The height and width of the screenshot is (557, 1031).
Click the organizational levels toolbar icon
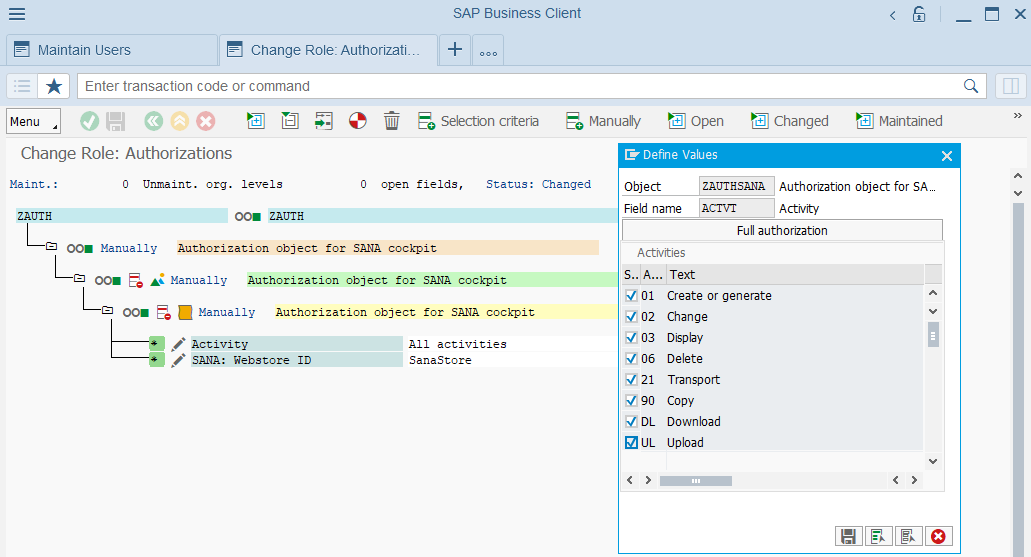[x=324, y=121]
